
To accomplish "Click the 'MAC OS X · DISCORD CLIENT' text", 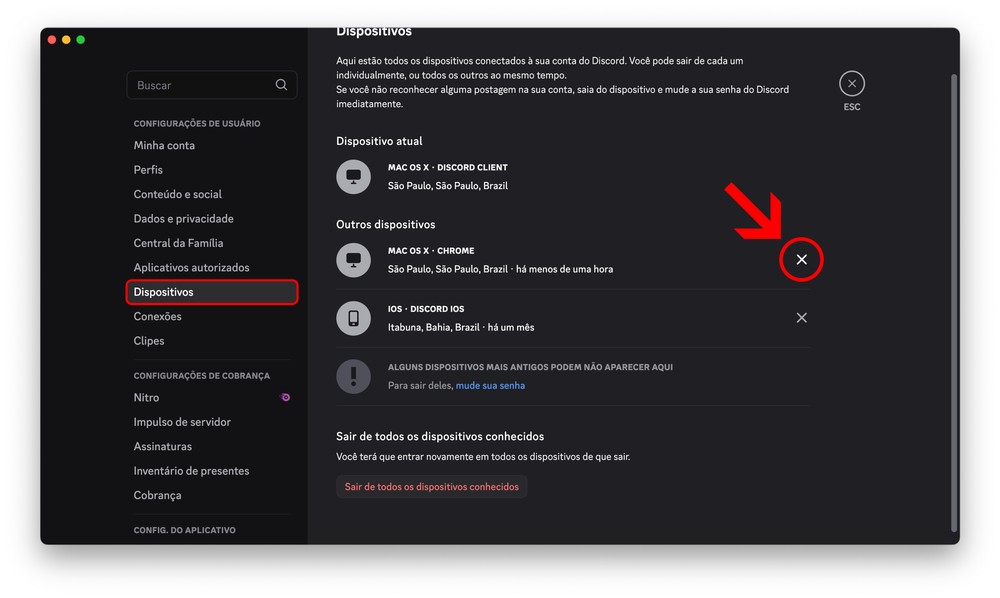I will tap(448, 168).
